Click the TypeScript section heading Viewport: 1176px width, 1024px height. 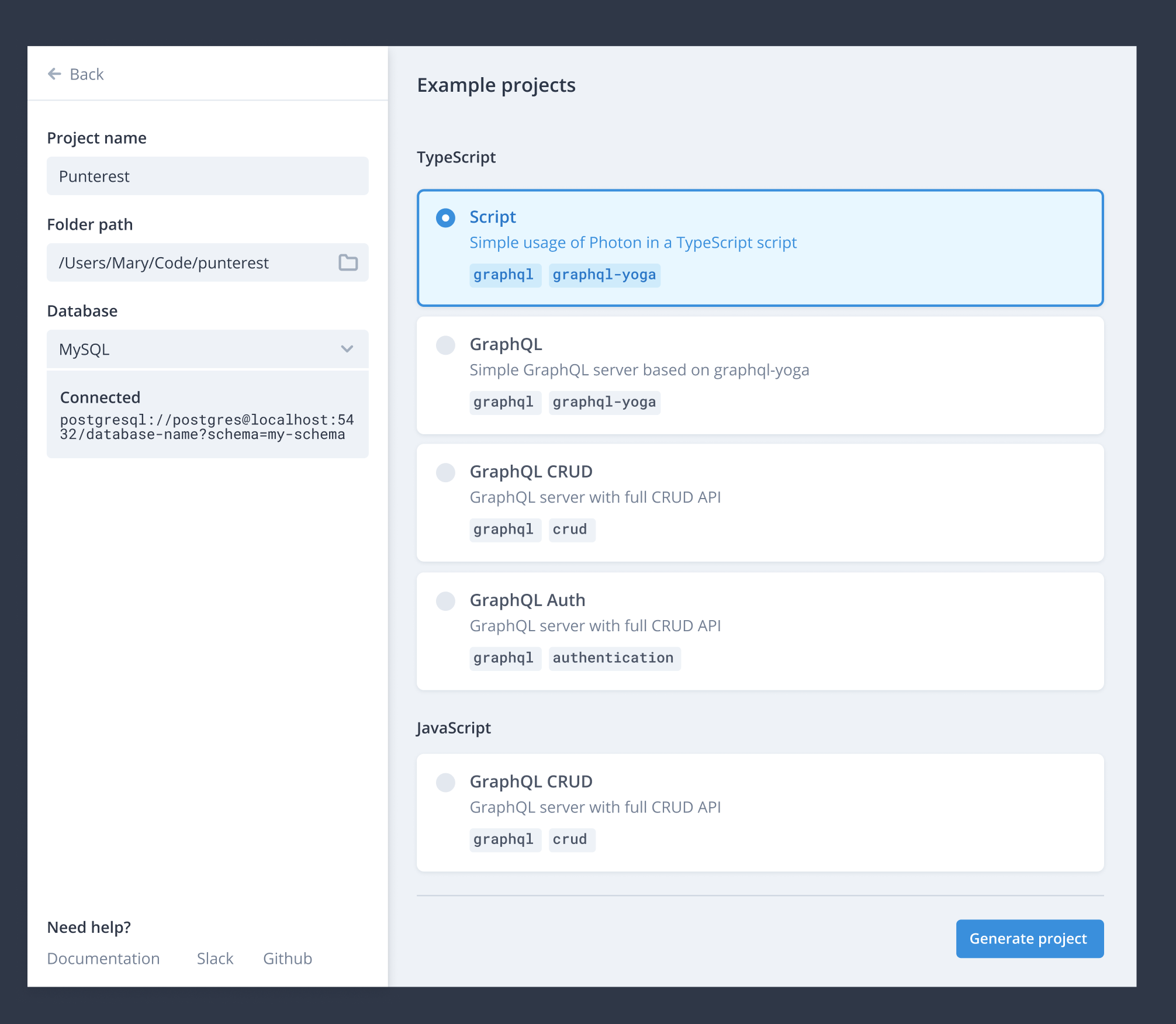tap(456, 158)
